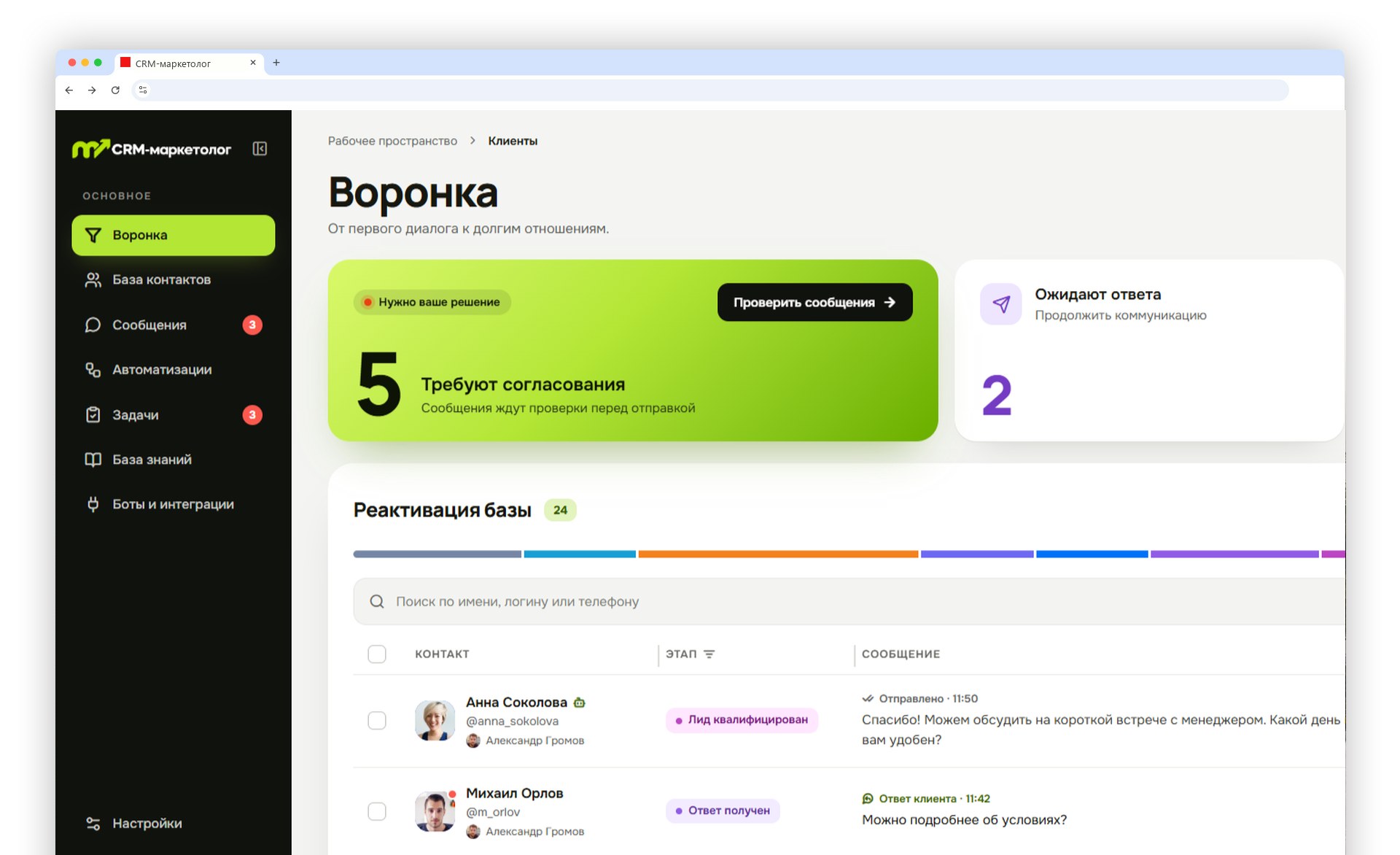The height and width of the screenshot is (855, 1400).
Task: Click the magnifier icon in the search box
Action: pos(377,602)
